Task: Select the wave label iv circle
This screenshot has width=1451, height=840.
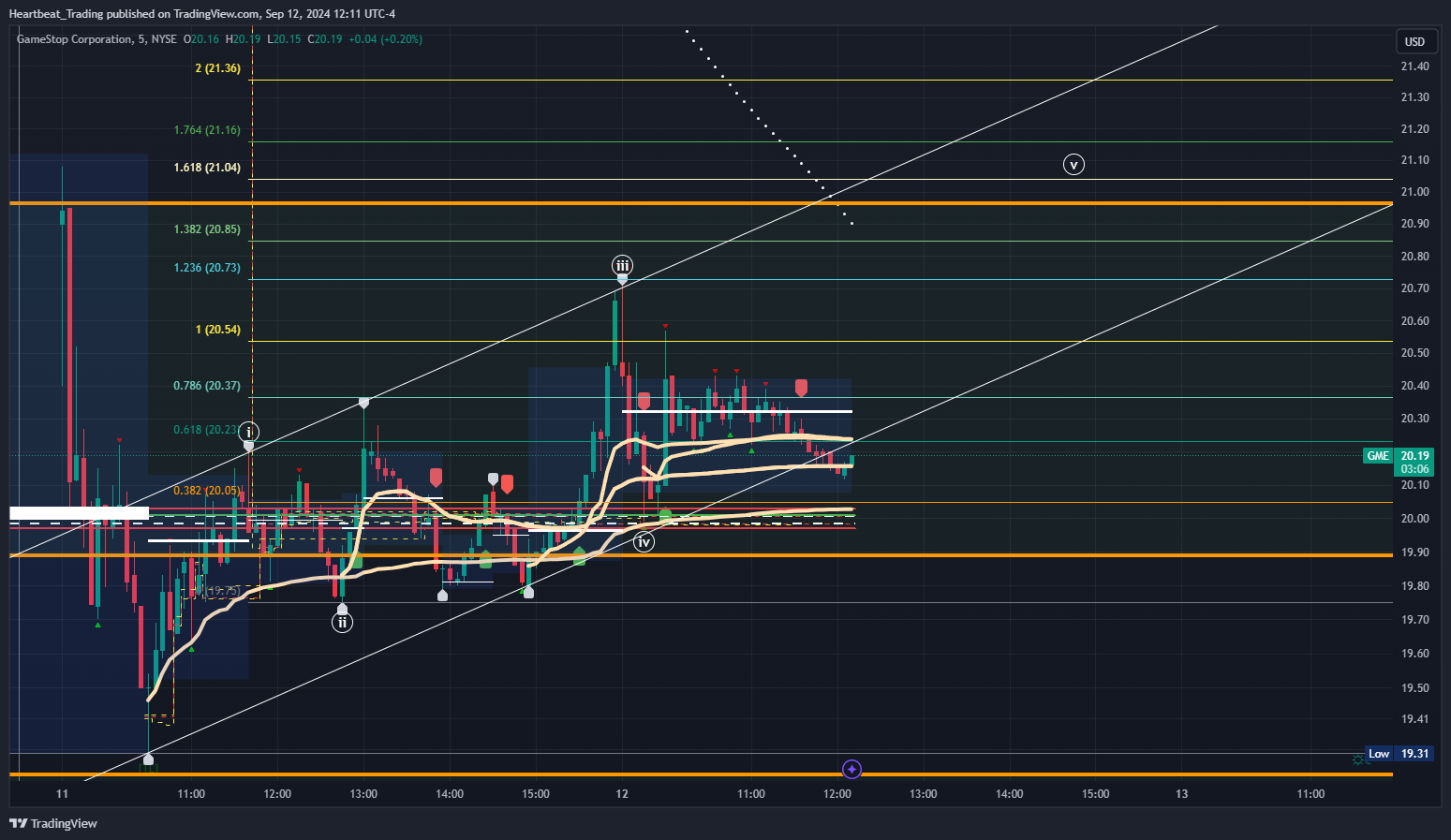Action: click(644, 542)
